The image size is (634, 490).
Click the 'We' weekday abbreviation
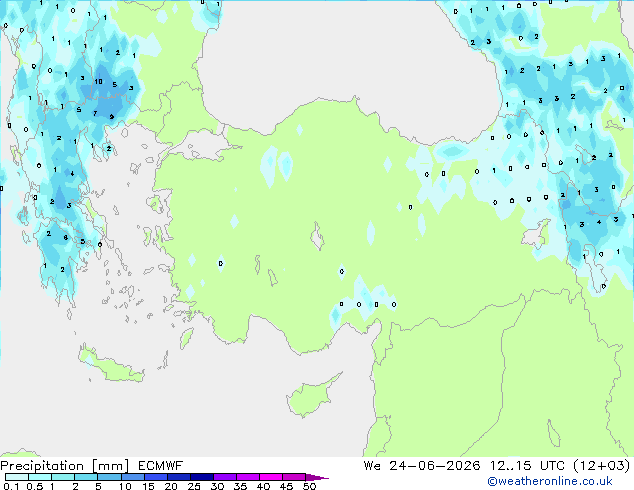click(372, 466)
